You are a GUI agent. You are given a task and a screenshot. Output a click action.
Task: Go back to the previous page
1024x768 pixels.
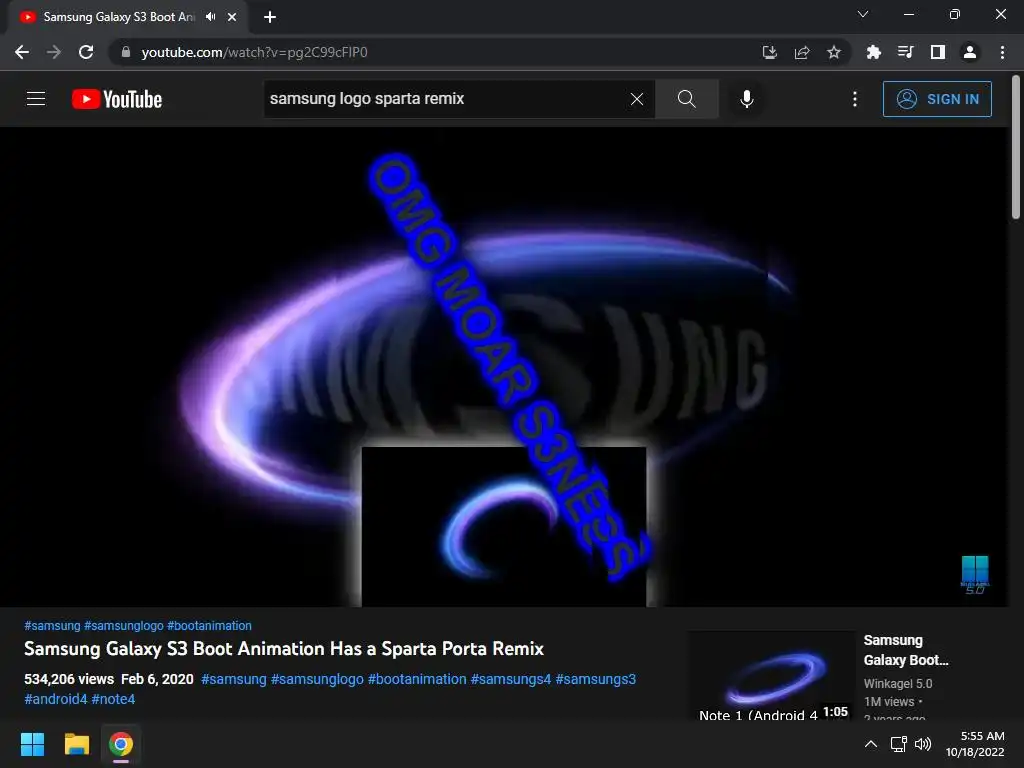pos(22,52)
